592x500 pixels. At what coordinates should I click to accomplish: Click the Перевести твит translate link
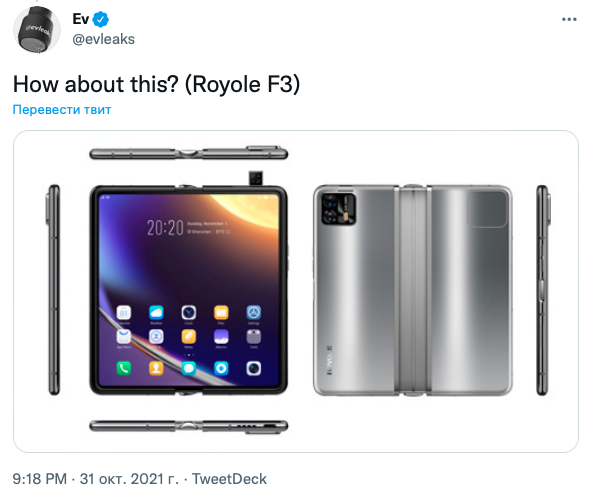coord(62,110)
